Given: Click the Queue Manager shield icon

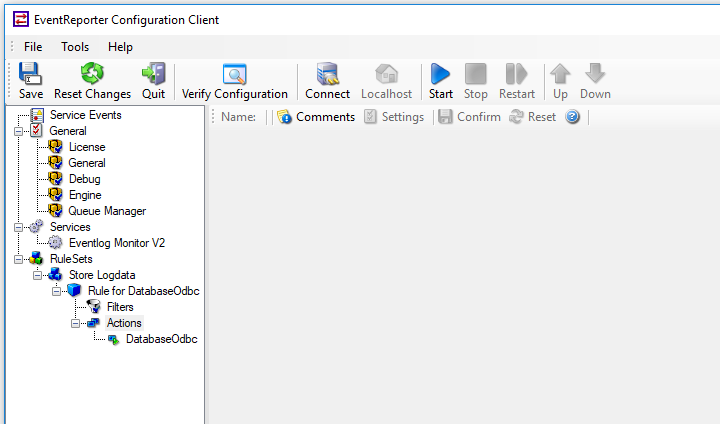Looking at the screenshot, I should (x=56, y=211).
